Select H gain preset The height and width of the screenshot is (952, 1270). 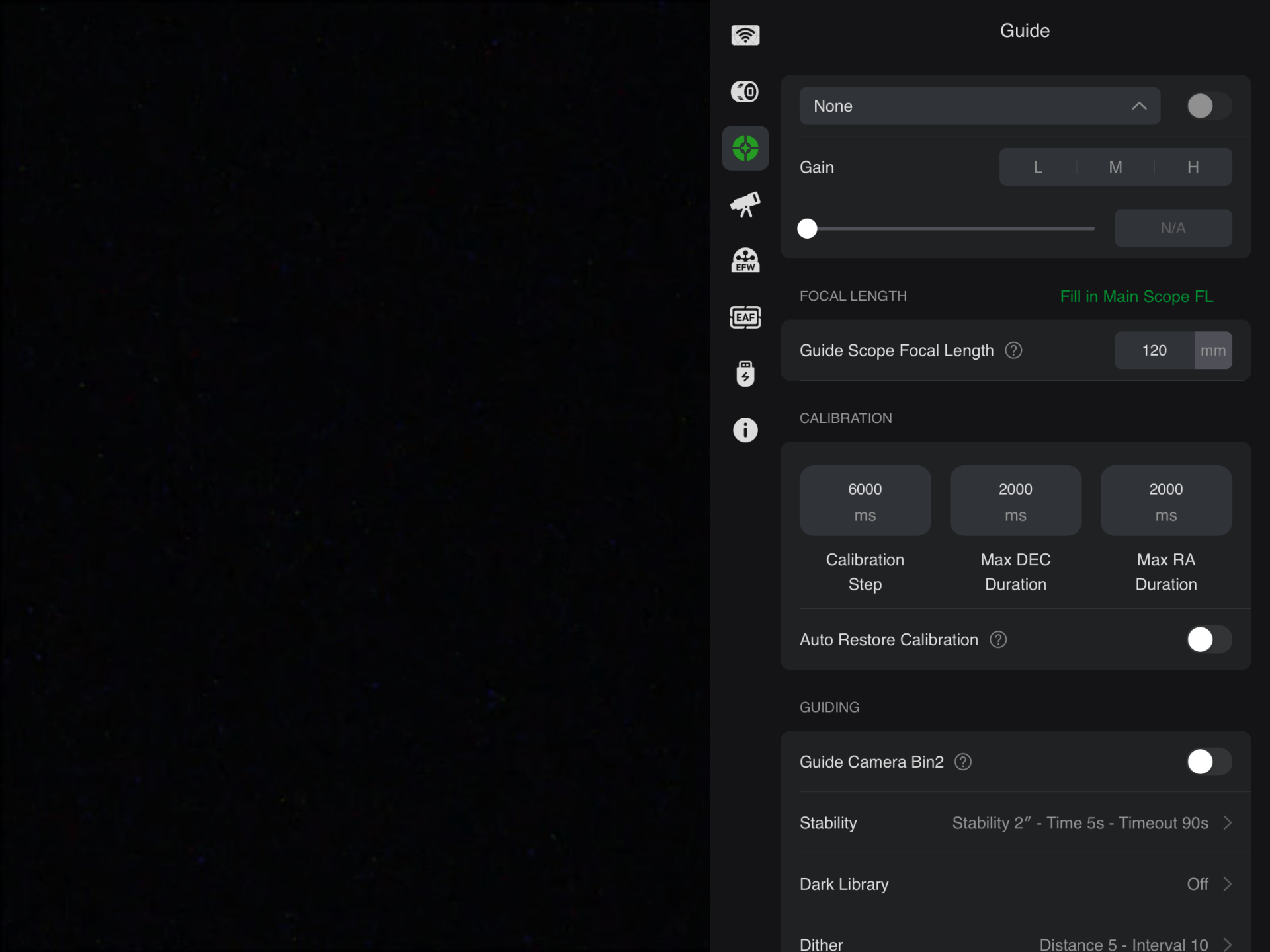click(x=1193, y=167)
